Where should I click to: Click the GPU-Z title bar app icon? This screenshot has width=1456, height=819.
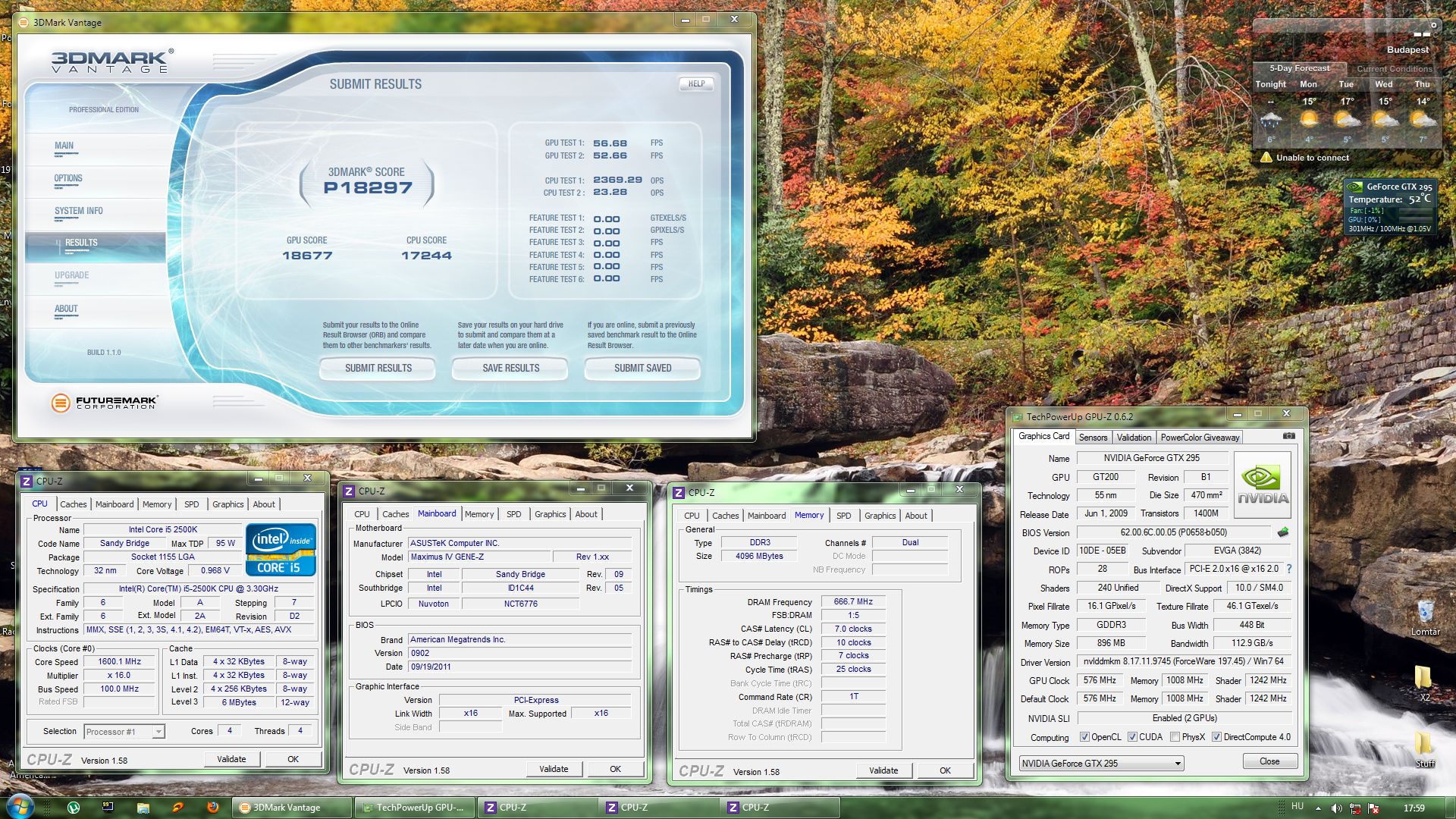click(1016, 416)
